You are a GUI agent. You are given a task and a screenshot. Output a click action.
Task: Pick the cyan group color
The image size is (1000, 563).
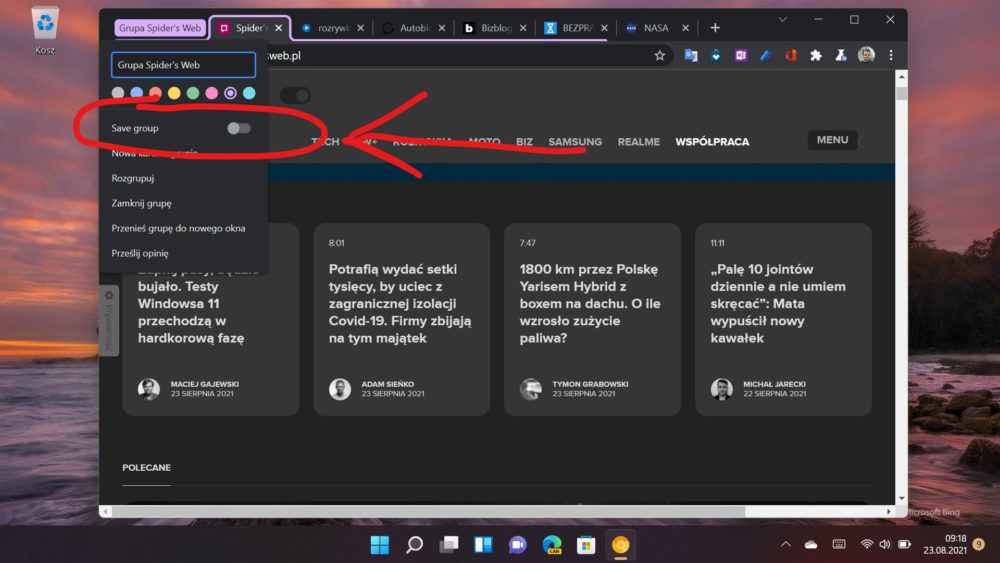[x=249, y=93]
